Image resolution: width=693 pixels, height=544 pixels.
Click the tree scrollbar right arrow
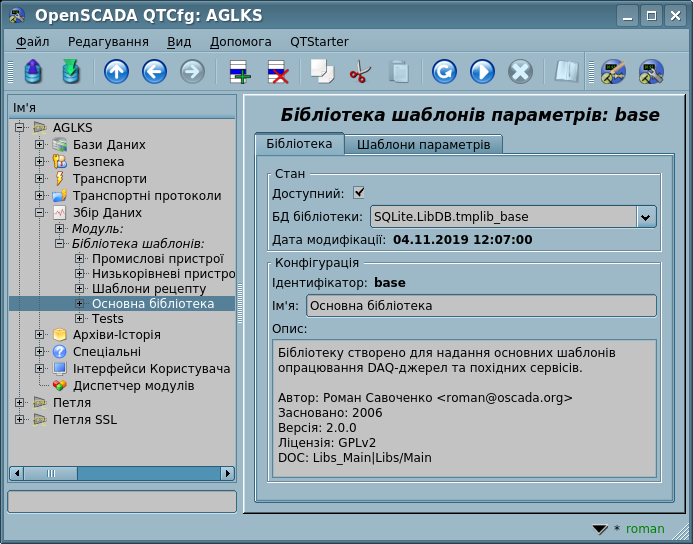227,473
